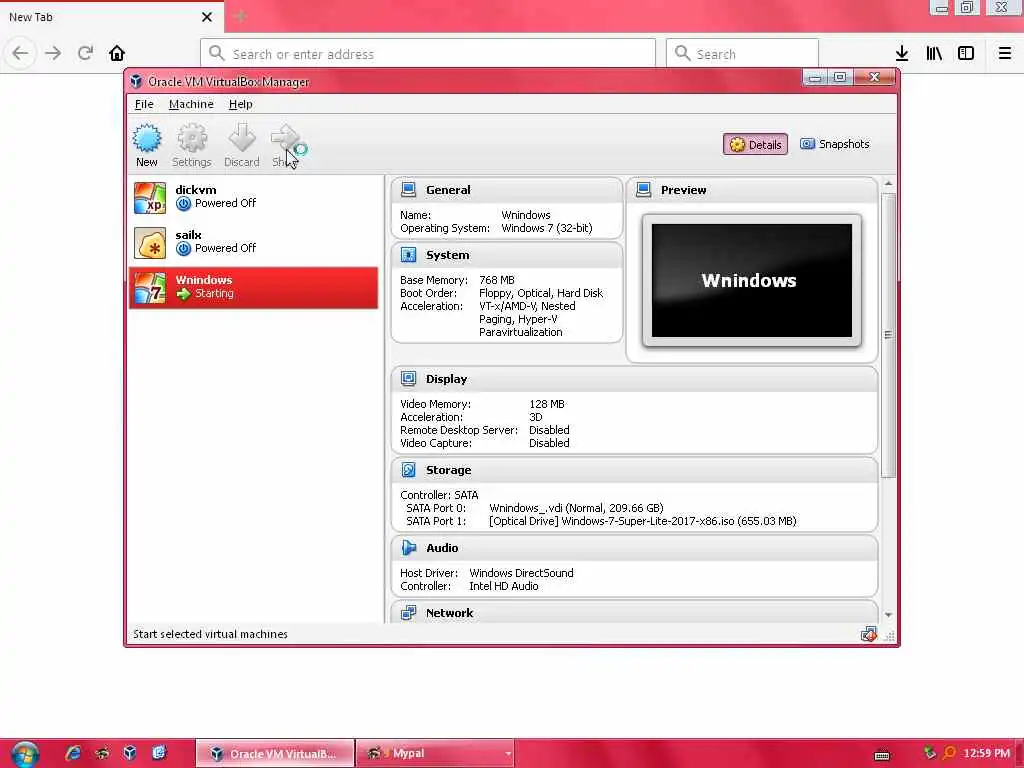Launch Internet Explorer from the taskbar
Viewport: 1024px width, 768px height.
tap(72, 753)
